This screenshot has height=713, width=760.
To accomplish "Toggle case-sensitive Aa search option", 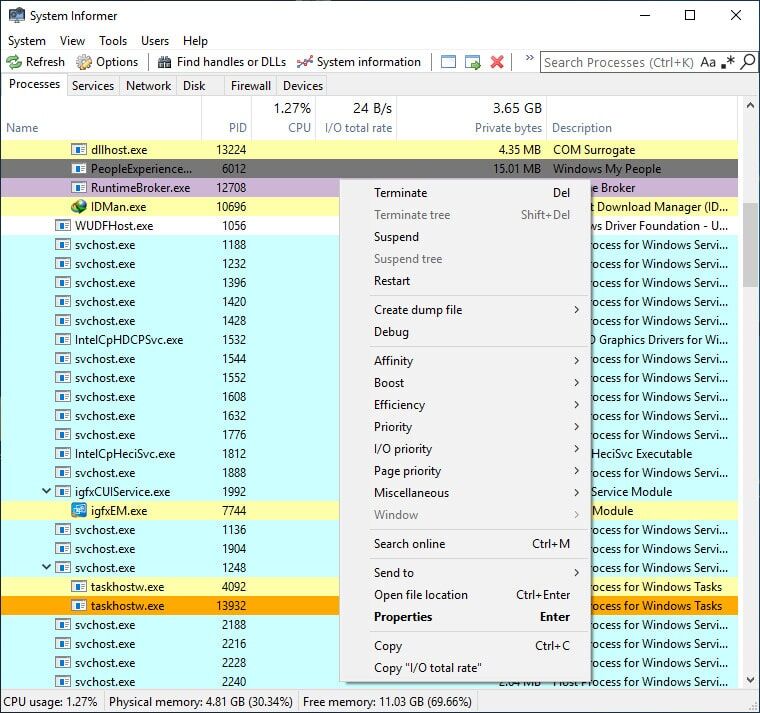I will tap(708, 62).
